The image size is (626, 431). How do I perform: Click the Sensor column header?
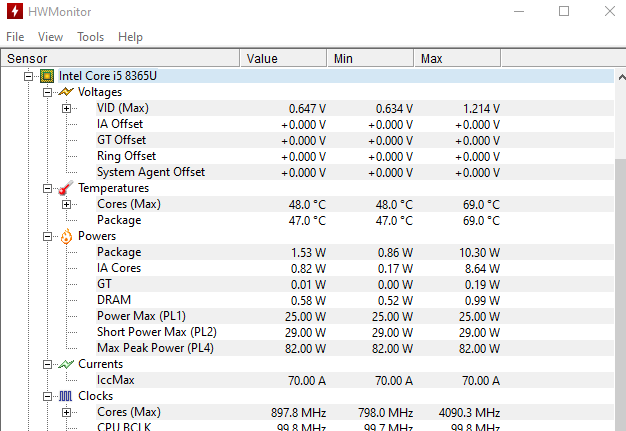click(120, 58)
